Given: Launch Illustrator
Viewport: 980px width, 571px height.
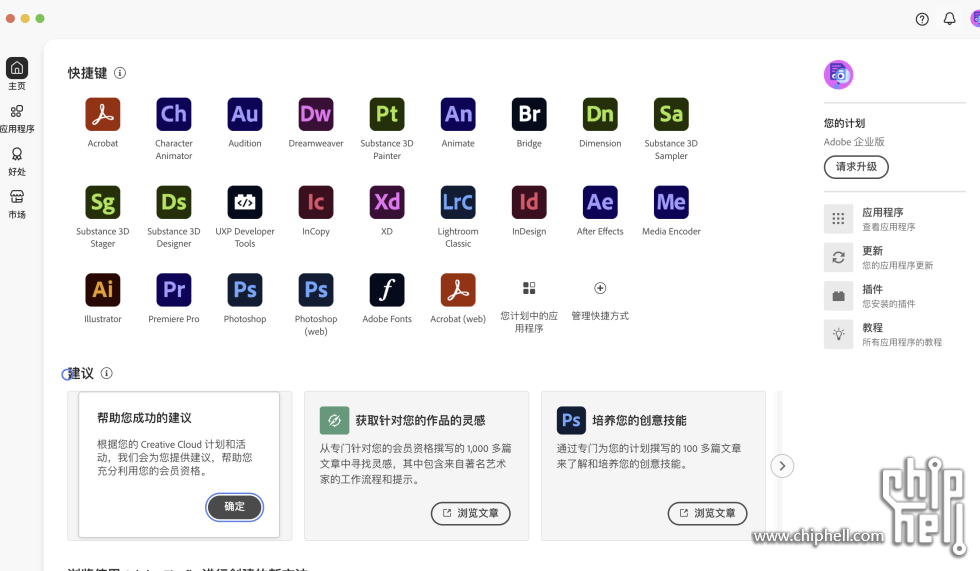Looking at the screenshot, I should pyautogui.click(x=102, y=290).
